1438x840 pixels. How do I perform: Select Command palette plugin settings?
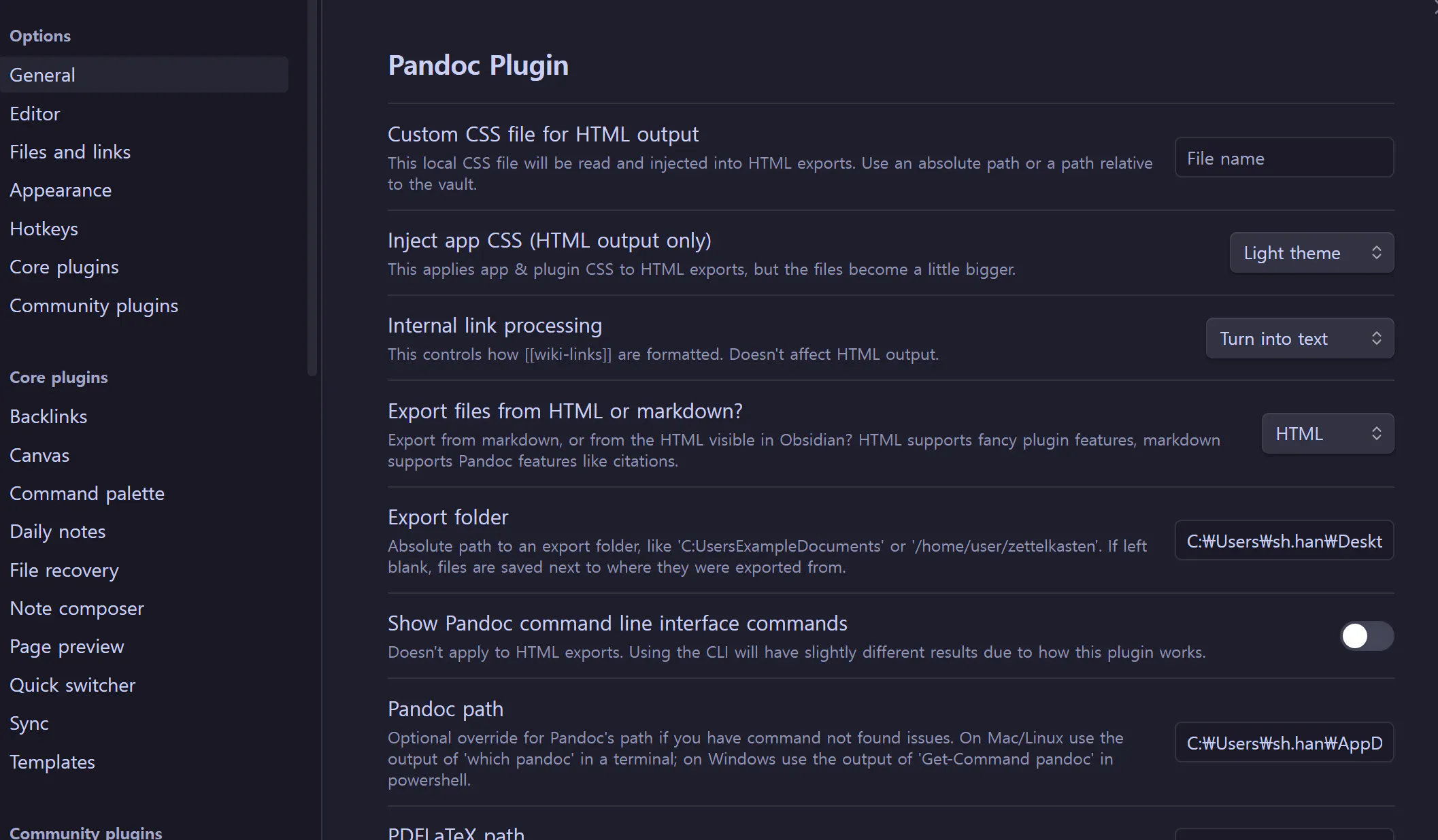87,494
